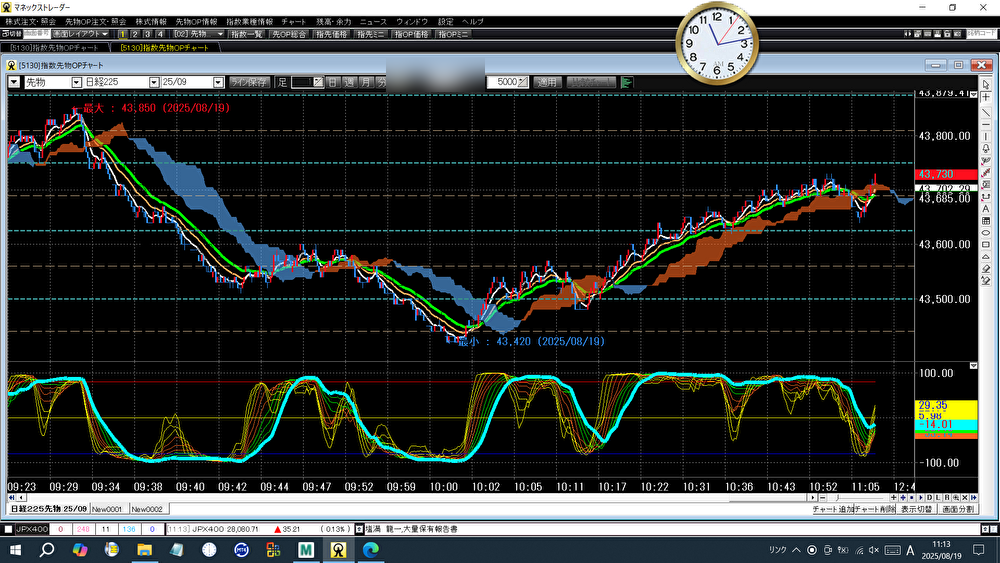1000x563 pixels.
Task: Switch chart to daily (日) bars
Action: [333, 82]
